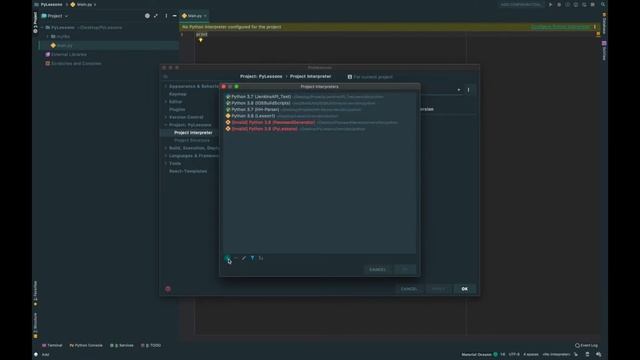Open the Project side tool tab
The width and height of the screenshot is (640, 360).
click(x=36, y=22)
